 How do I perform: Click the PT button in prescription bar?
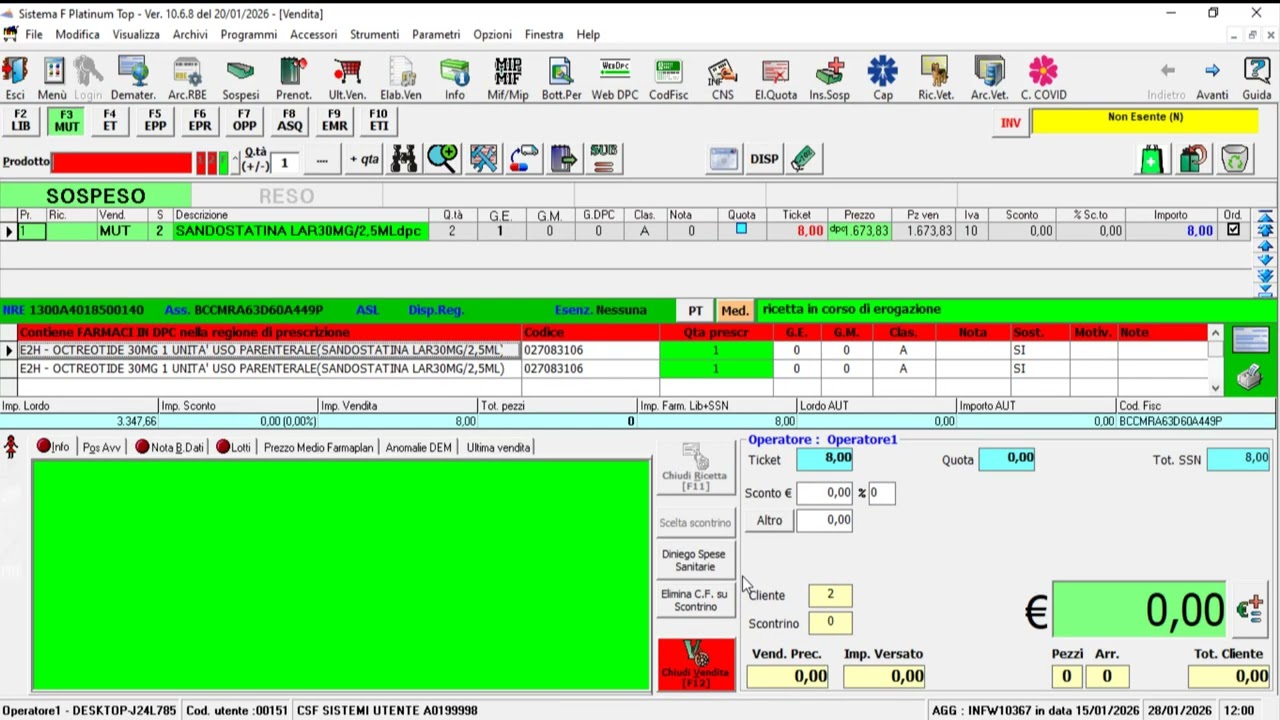point(695,310)
